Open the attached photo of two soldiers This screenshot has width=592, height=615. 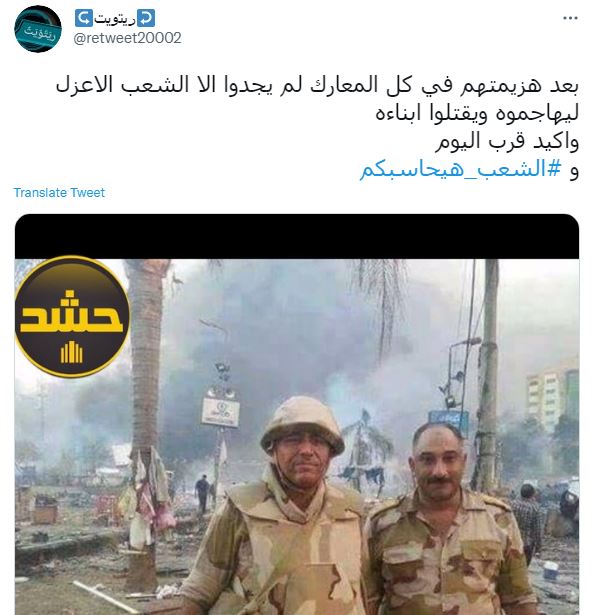point(297,437)
